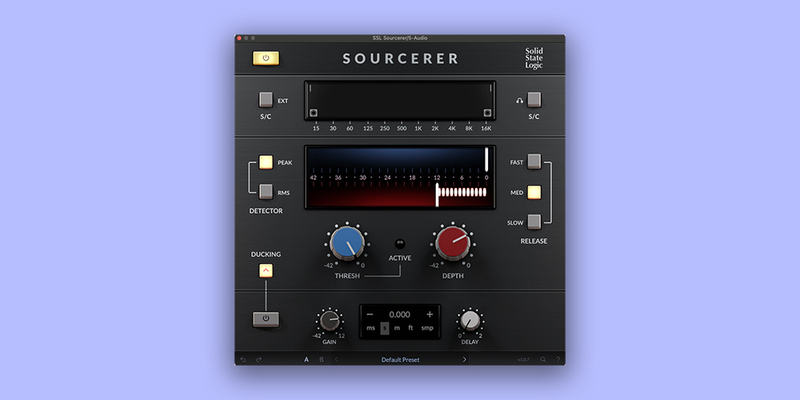Click the ACTIVE indicator LED
The height and width of the screenshot is (400, 800).
point(400,244)
